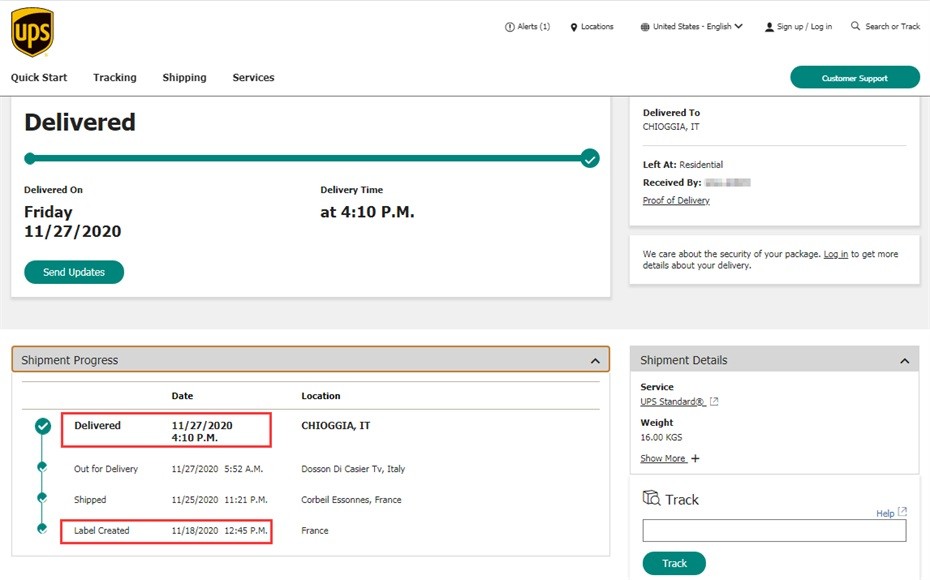930x580 pixels.
Task: Click the Send Updates button
Action: click(74, 272)
